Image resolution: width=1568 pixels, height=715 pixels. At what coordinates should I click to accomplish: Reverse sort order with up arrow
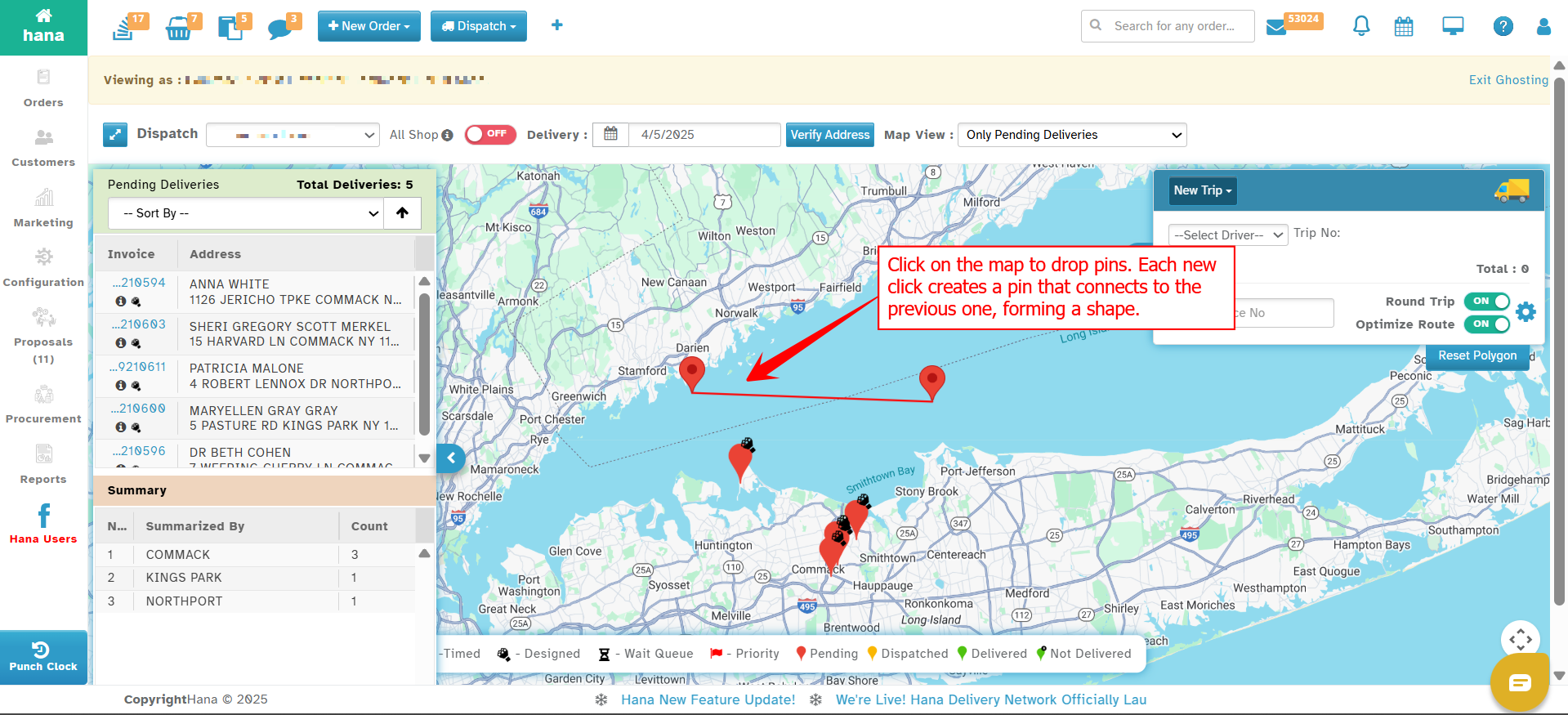402,213
